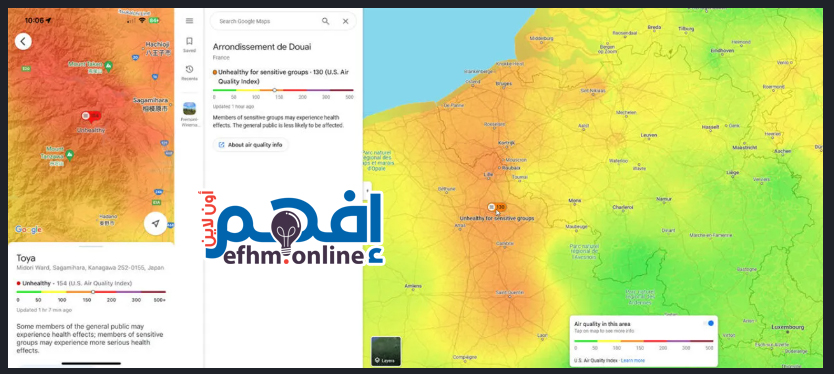
Task: Click the Mount Tanzawa green marker
Action: click(x=69, y=154)
